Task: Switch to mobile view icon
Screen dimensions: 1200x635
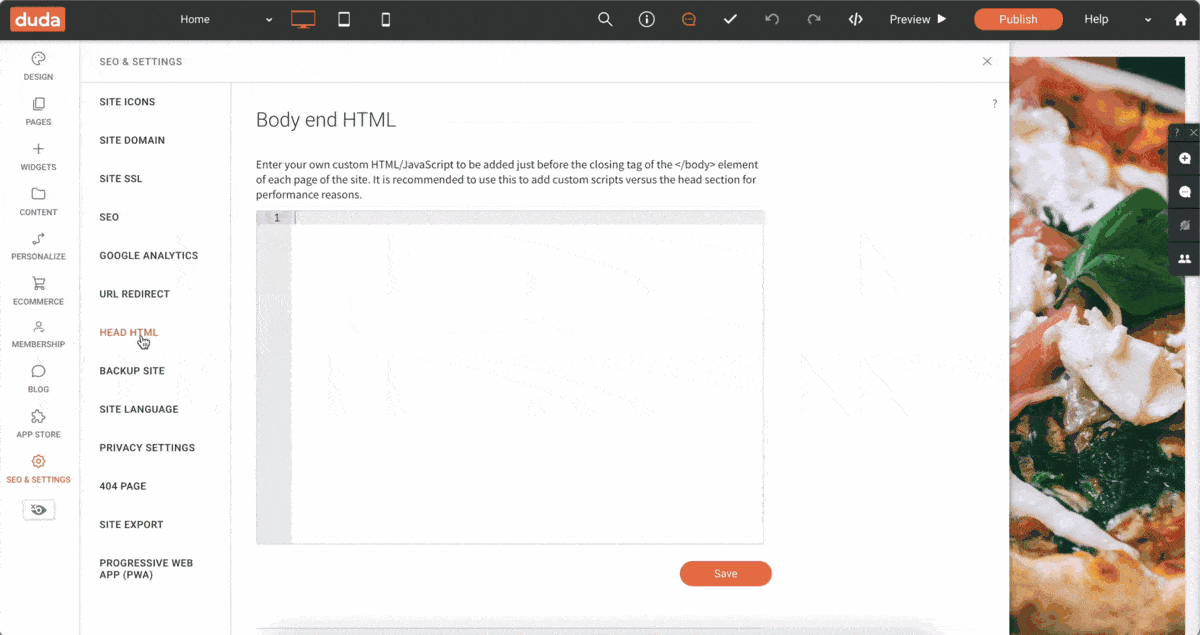Action: tap(386, 19)
